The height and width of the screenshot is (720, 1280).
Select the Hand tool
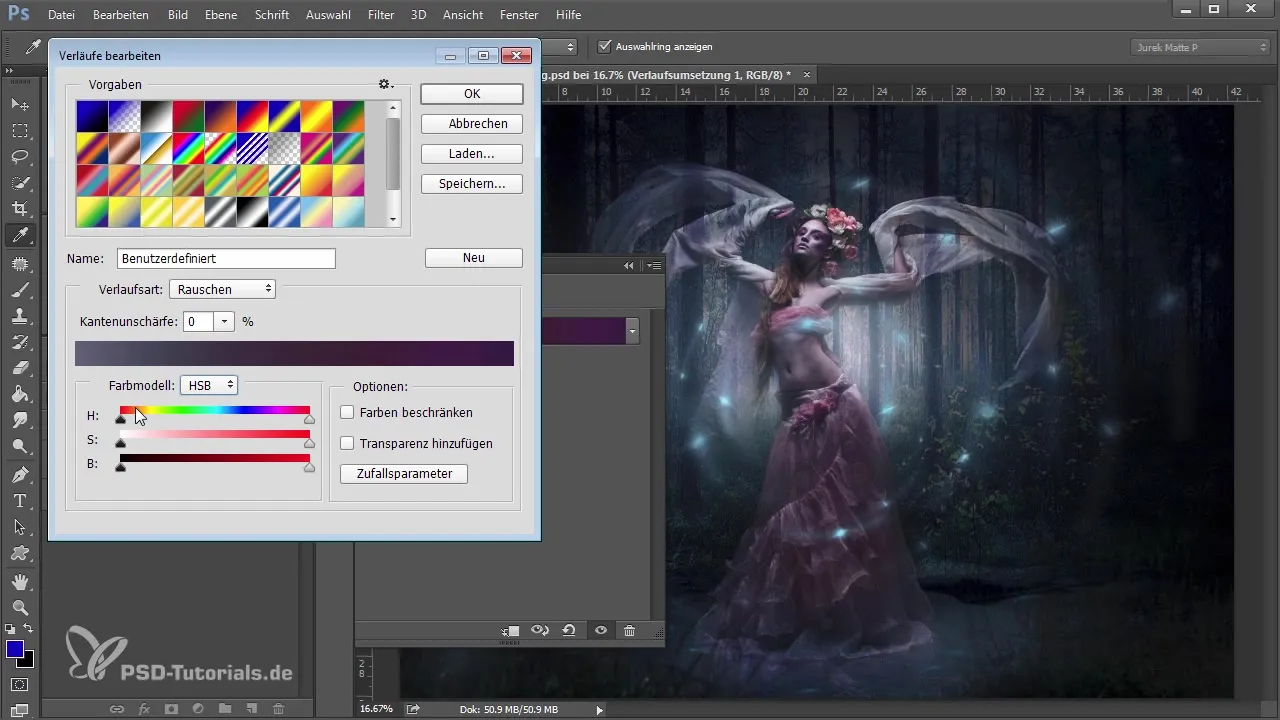tap(20, 580)
